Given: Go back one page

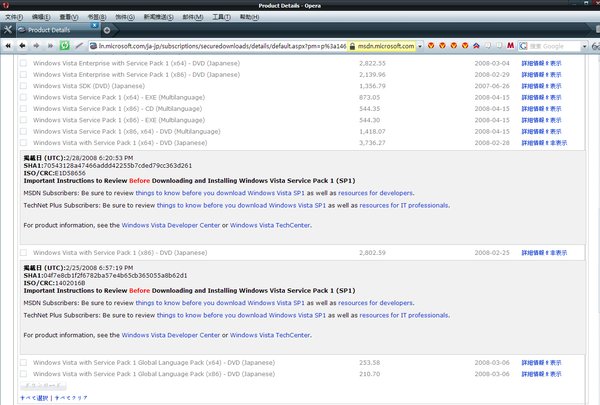Looking at the screenshot, I should (22, 46).
